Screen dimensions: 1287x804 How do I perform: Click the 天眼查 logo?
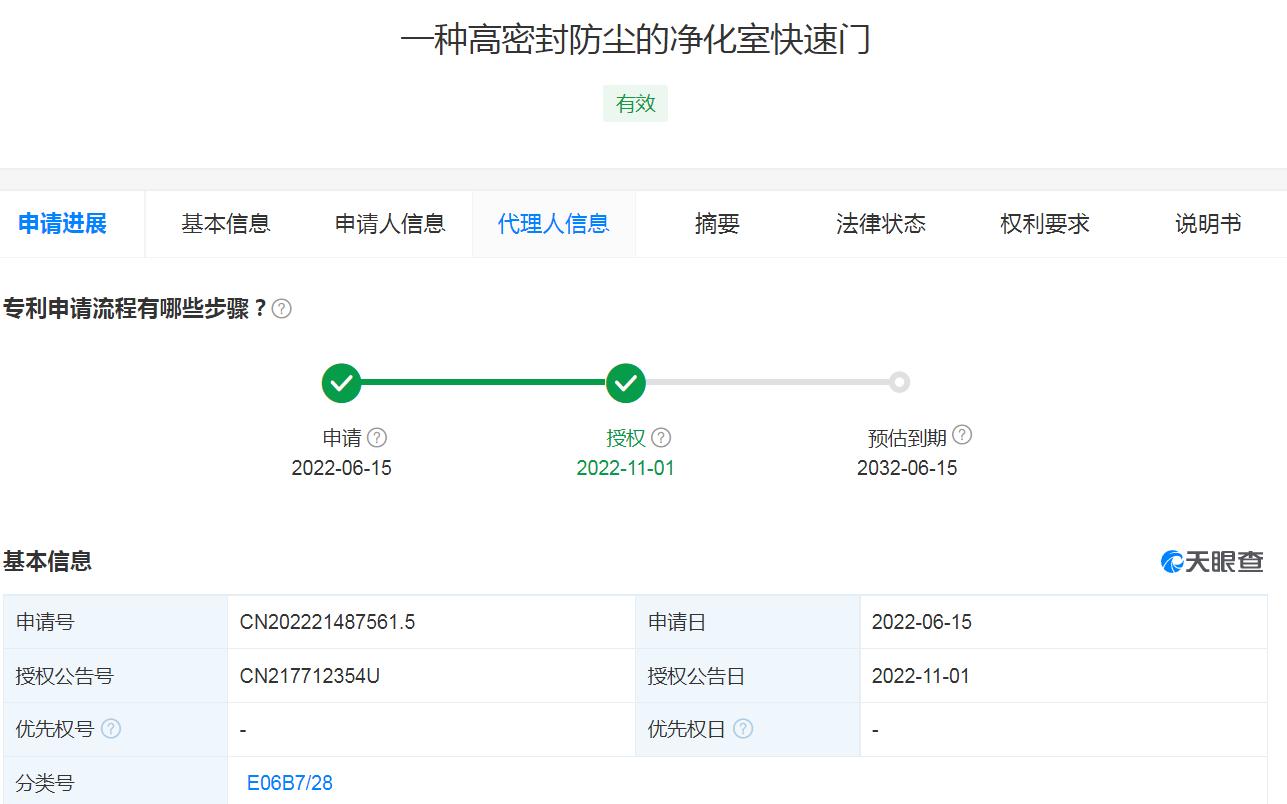point(1212,562)
